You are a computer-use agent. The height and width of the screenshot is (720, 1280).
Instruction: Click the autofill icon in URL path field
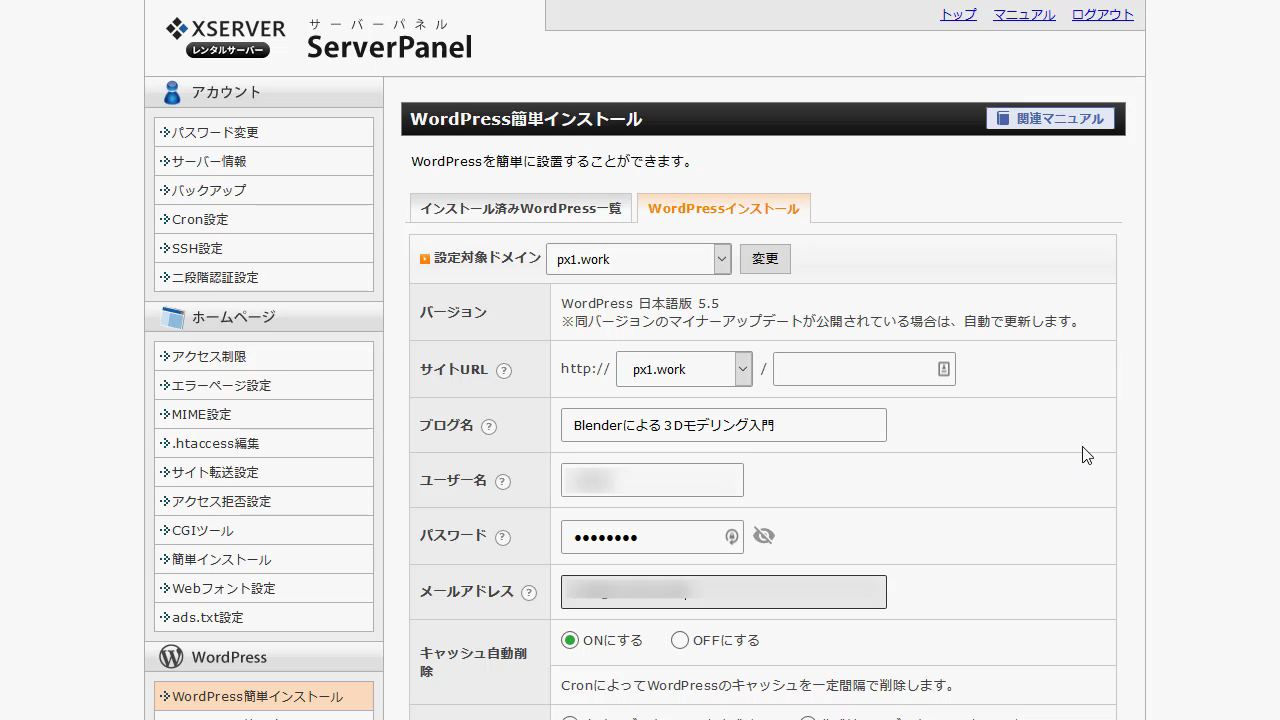[943, 369]
